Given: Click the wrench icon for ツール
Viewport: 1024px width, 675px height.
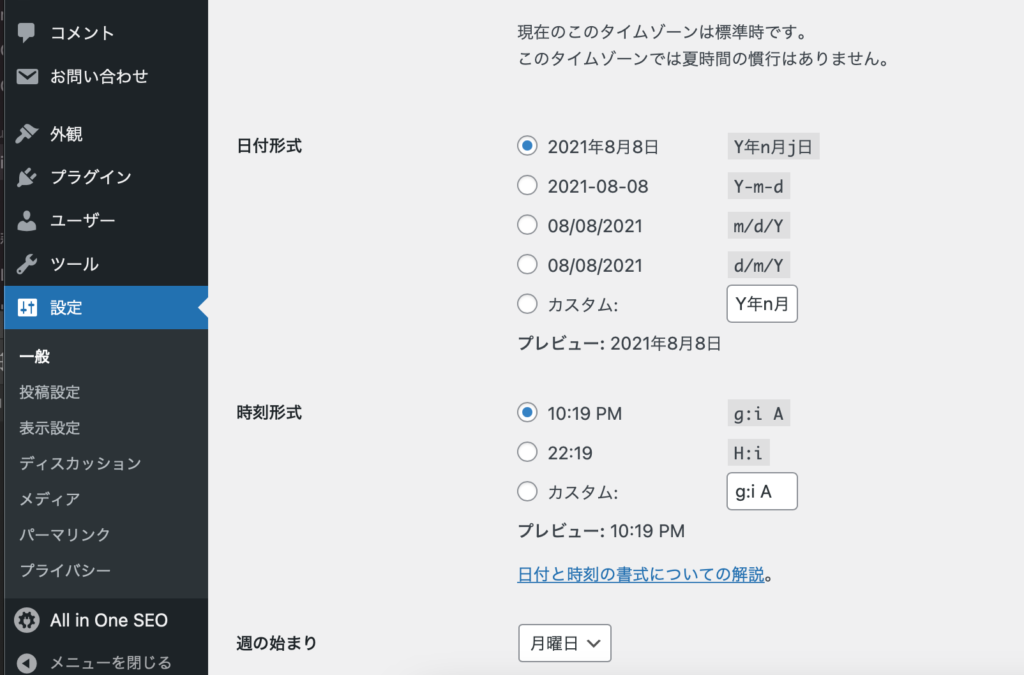Looking at the screenshot, I should point(27,265).
